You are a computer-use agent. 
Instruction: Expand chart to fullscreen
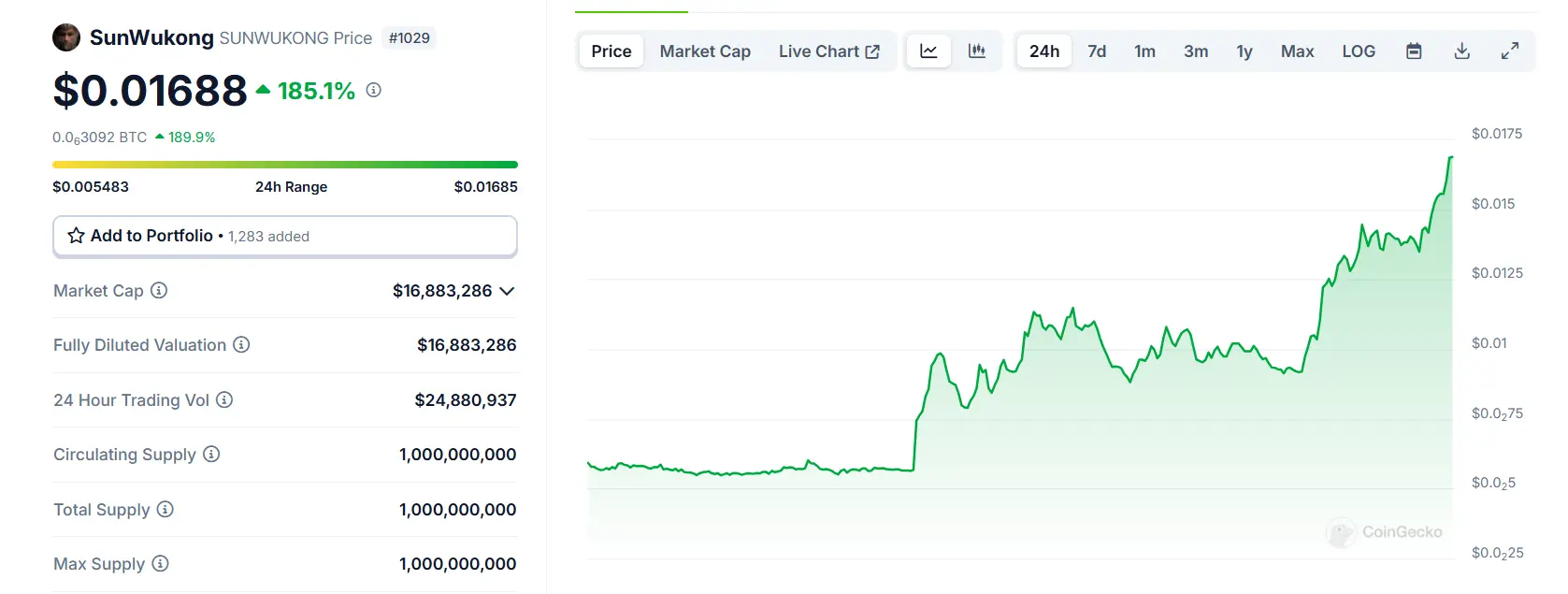[1510, 51]
